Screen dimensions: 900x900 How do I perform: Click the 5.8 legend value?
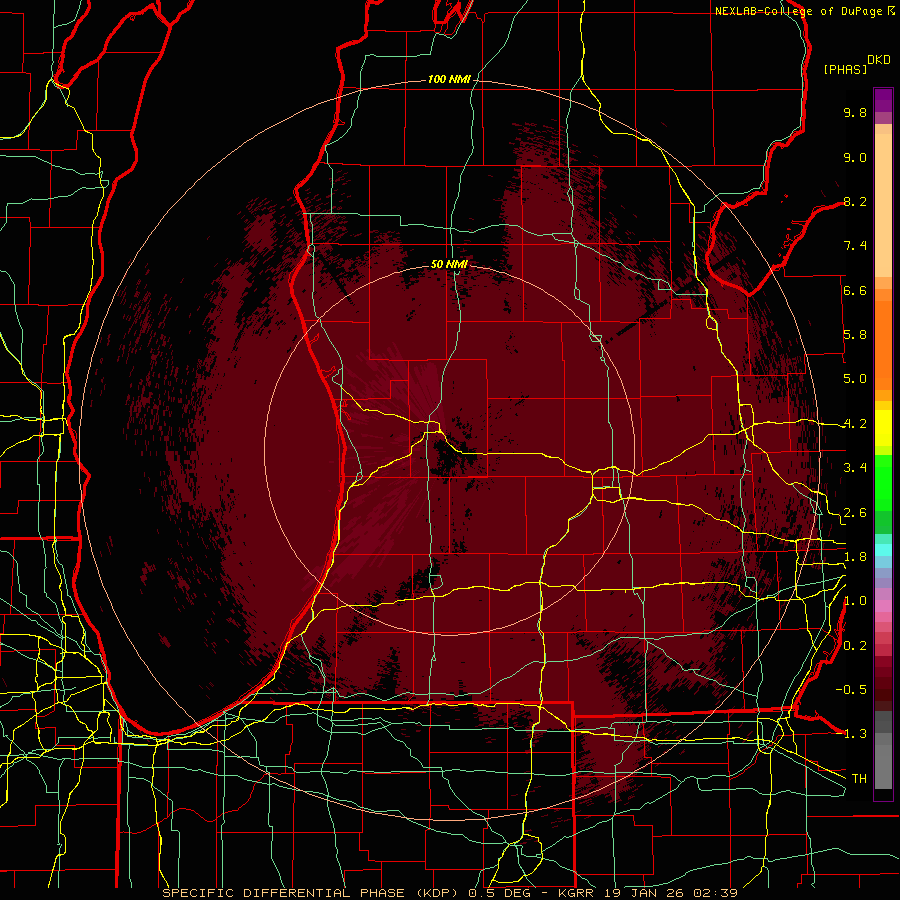[855, 335]
